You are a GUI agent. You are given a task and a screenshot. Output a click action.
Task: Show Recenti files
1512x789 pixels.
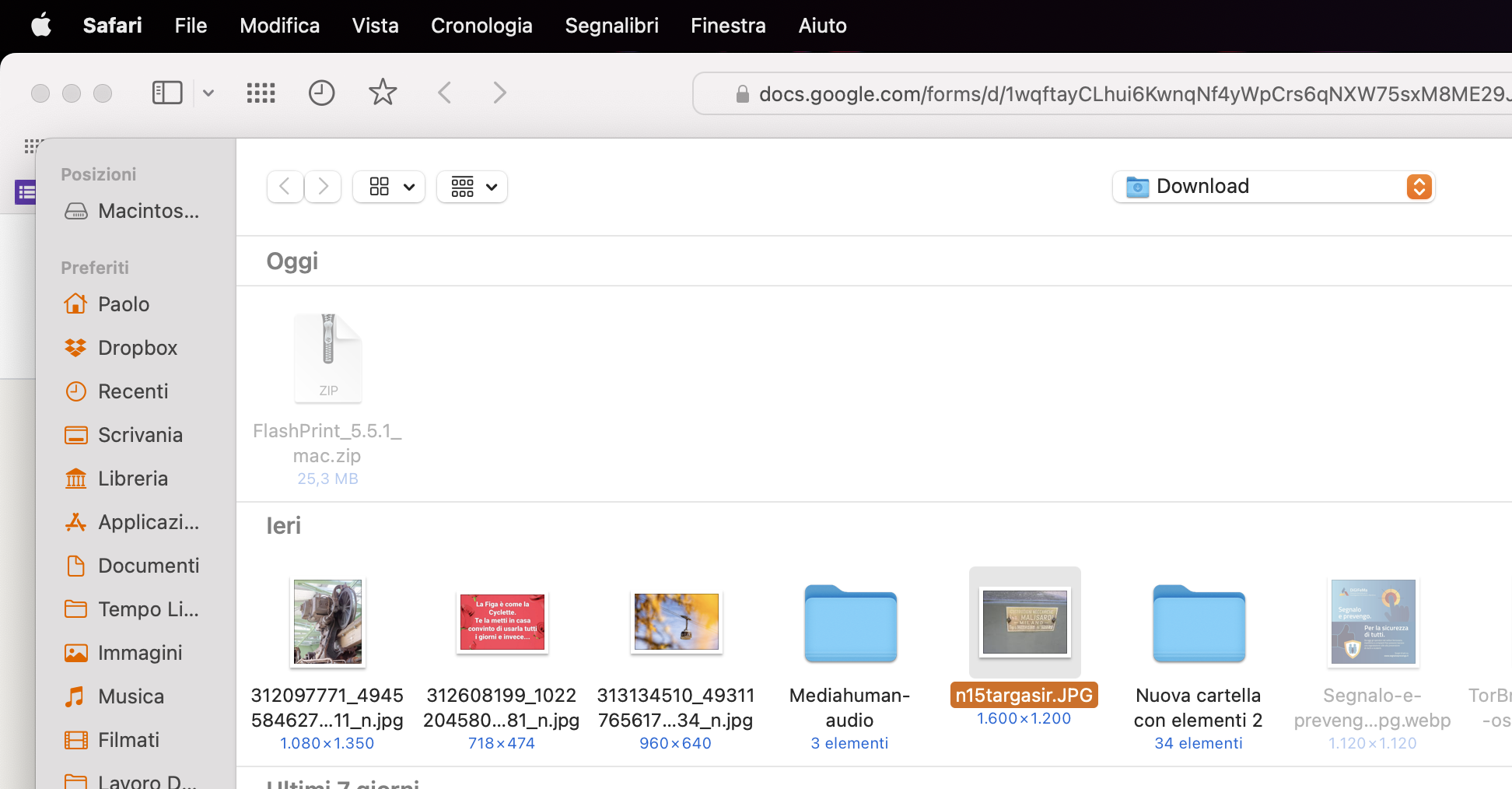click(117, 391)
